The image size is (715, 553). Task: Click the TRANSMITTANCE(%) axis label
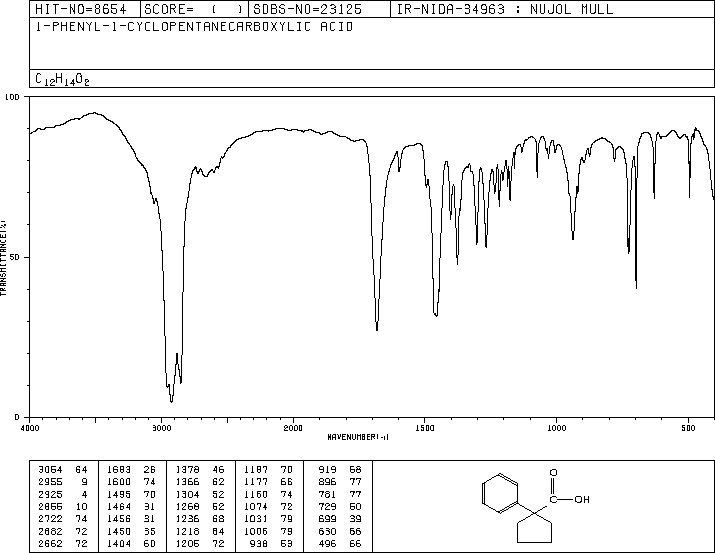click(x=3, y=258)
